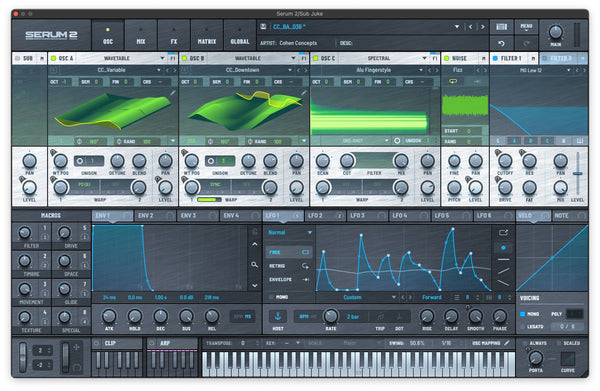This screenshot has width=600, height=391.
Task: Open the OSC B WAVETABLE type dropdown
Action: pyautogui.click(x=293, y=58)
